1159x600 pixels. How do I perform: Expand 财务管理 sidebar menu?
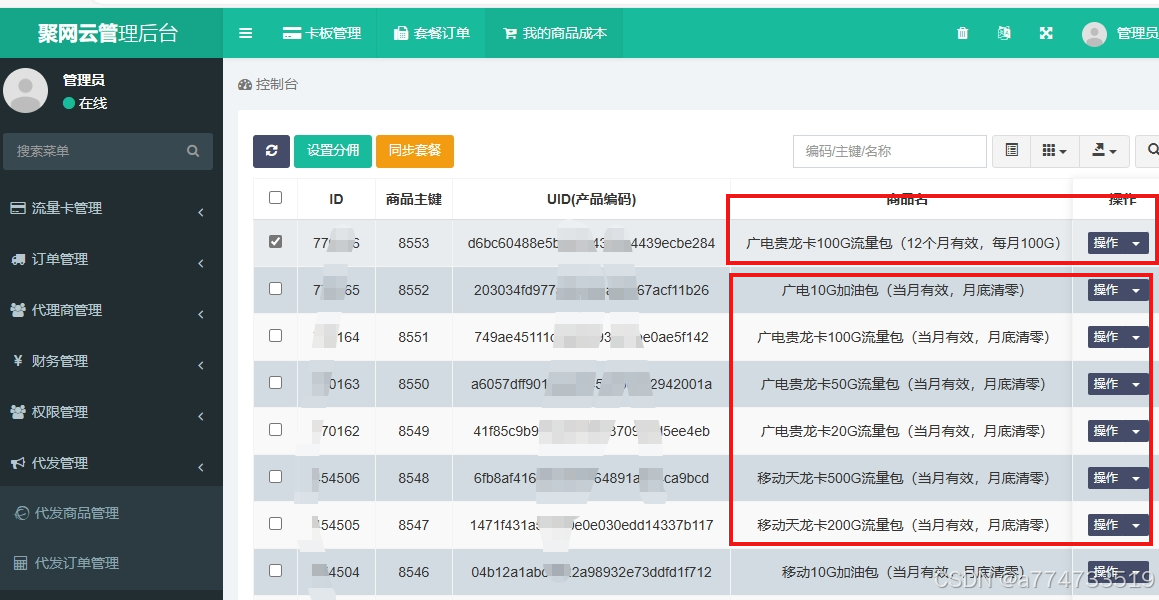pos(111,361)
